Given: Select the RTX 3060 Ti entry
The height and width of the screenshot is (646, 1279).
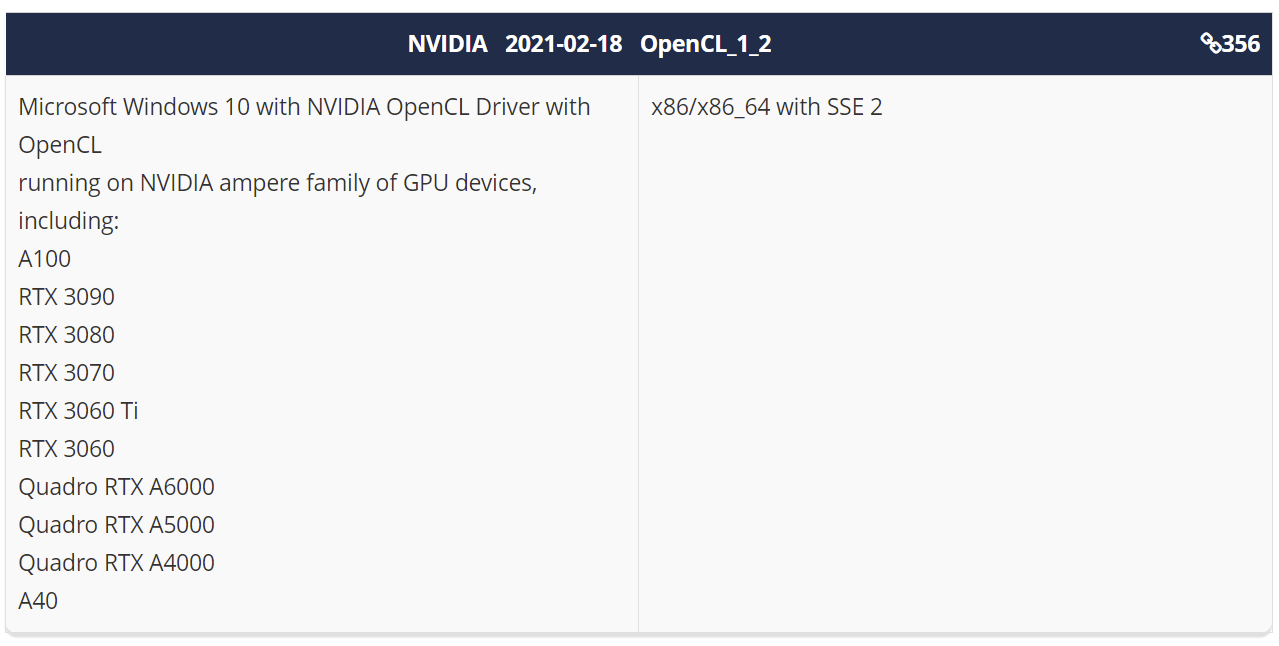Looking at the screenshot, I should 78,411.
